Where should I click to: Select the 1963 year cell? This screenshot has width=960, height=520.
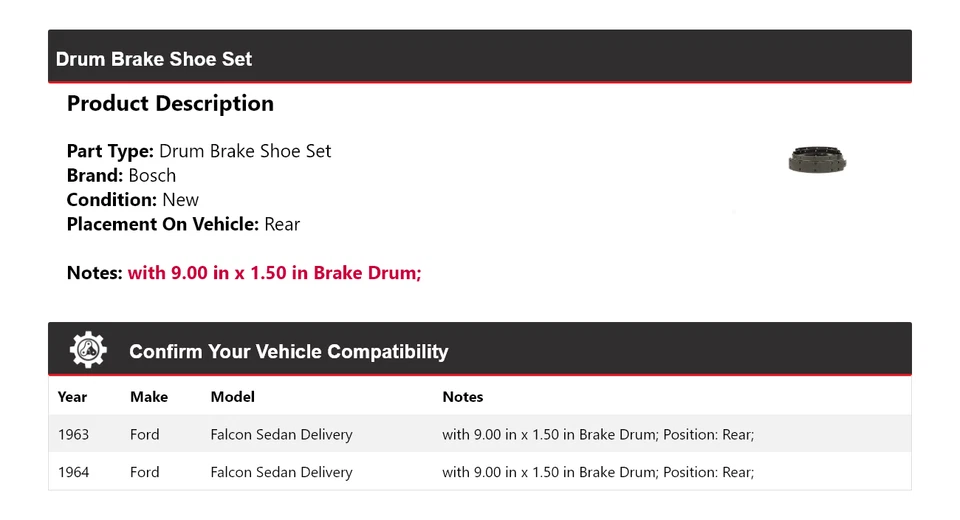[73, 435]
